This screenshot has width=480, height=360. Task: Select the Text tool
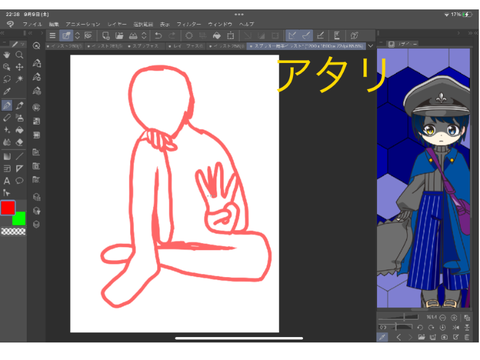(6, 181)
